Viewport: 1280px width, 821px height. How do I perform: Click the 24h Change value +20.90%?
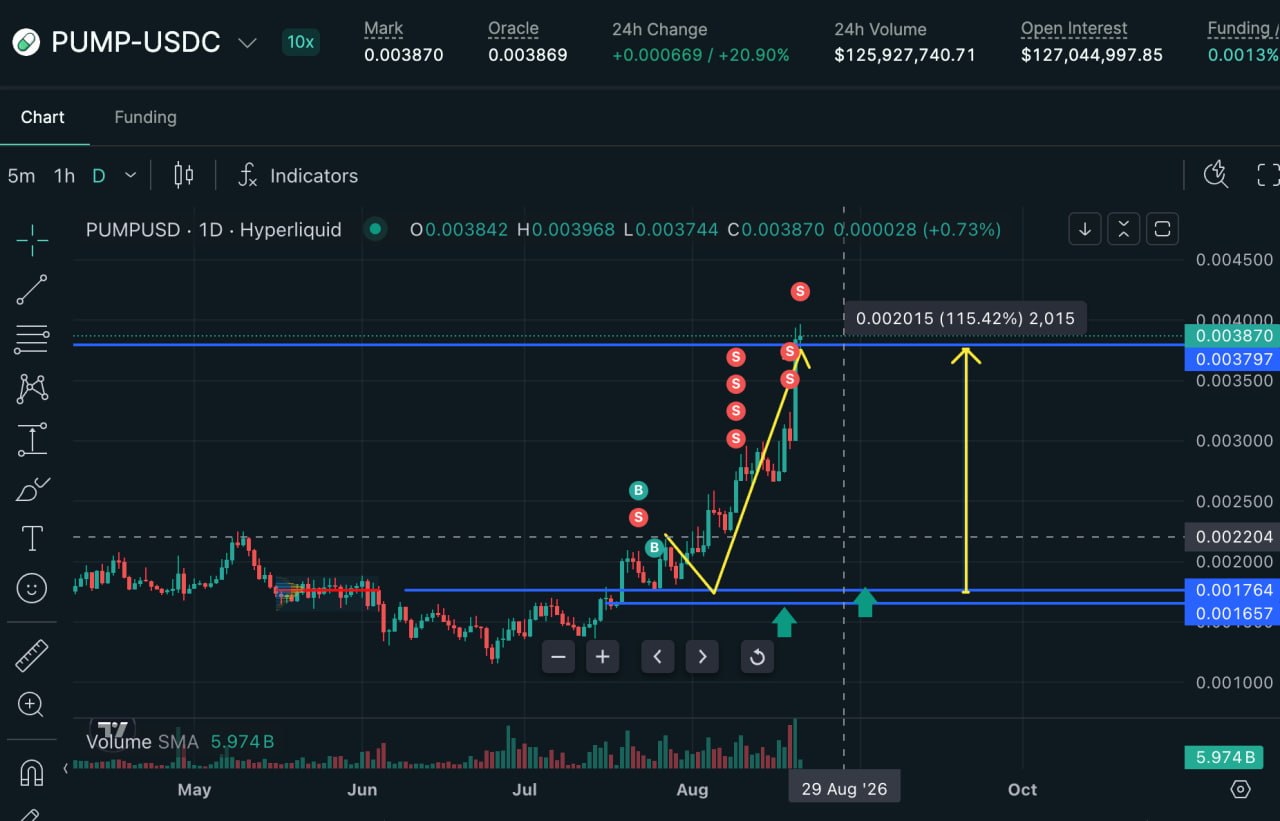pos(752,55)
